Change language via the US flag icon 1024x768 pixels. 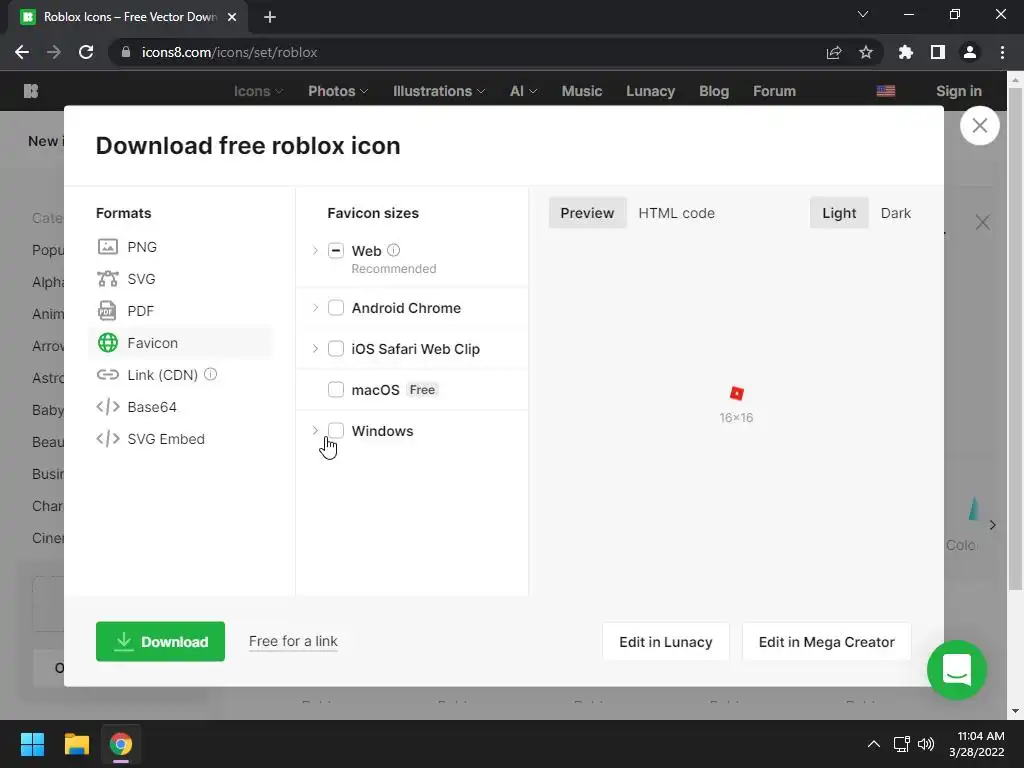coord(886,91)
